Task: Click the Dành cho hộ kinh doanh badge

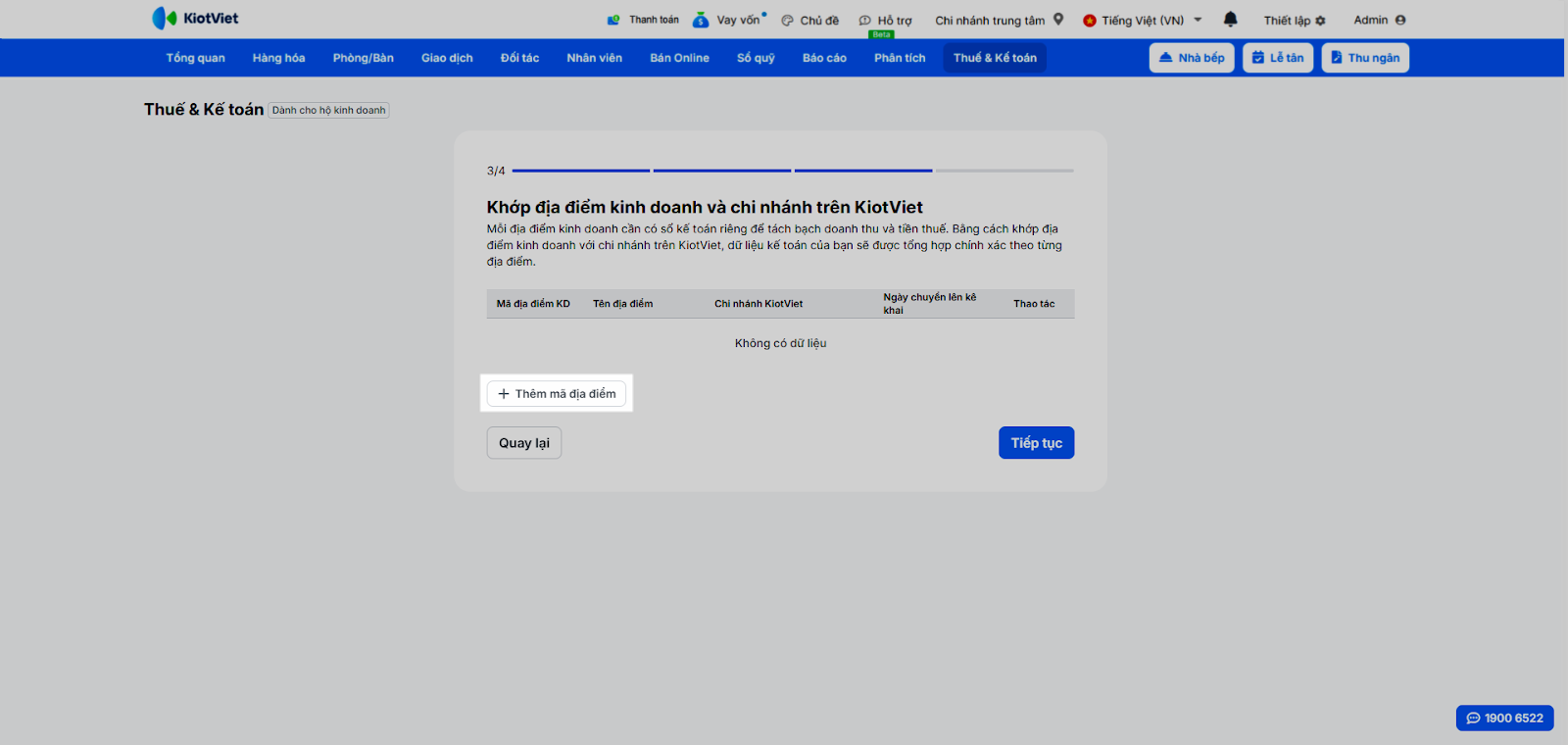Action: (x=329, y=111)
